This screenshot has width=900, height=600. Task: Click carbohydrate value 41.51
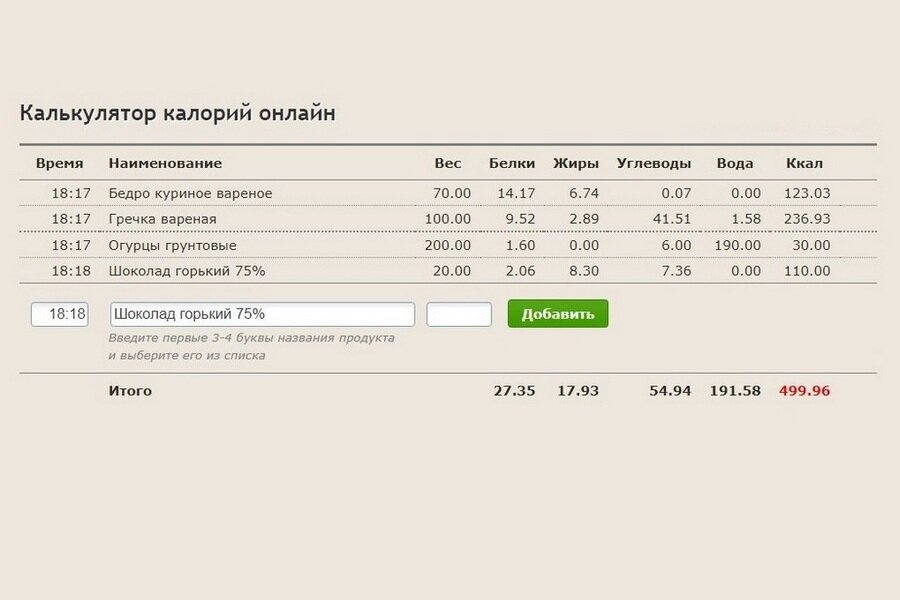[x=672, y=219]
